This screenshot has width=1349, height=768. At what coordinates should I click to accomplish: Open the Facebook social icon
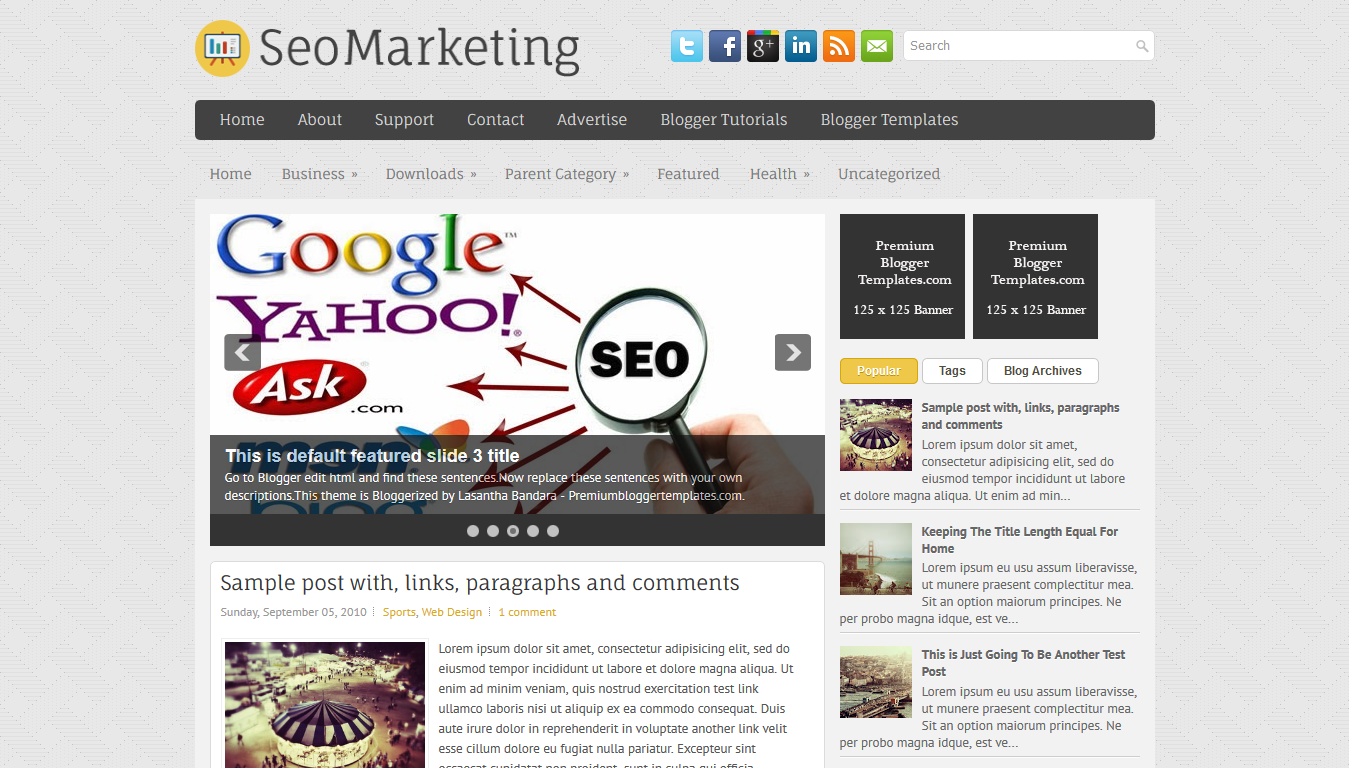click(x=725, y=46)
